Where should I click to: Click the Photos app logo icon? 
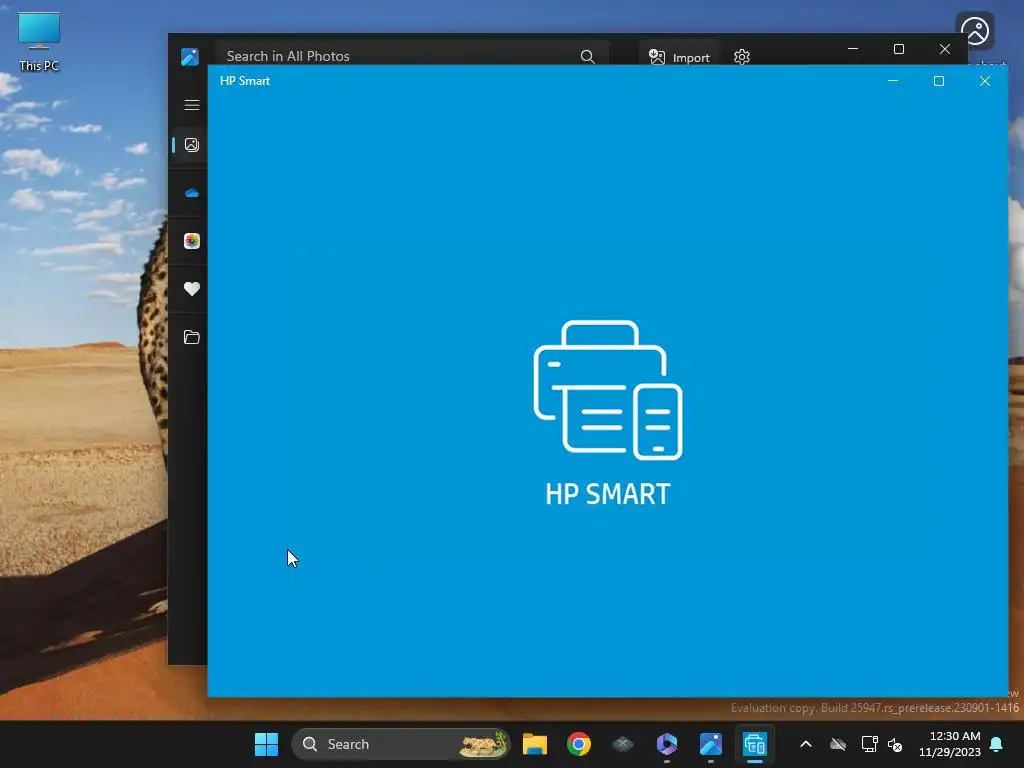190,57
